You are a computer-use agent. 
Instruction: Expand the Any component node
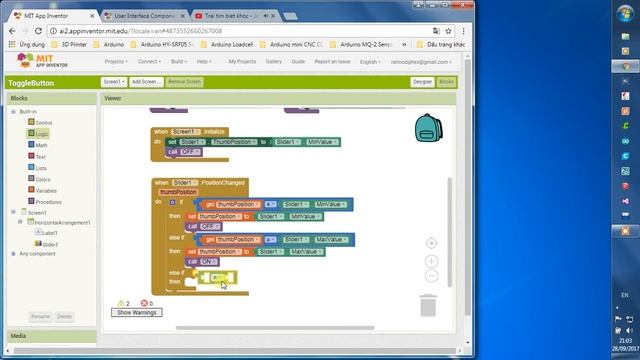(13, 254)
